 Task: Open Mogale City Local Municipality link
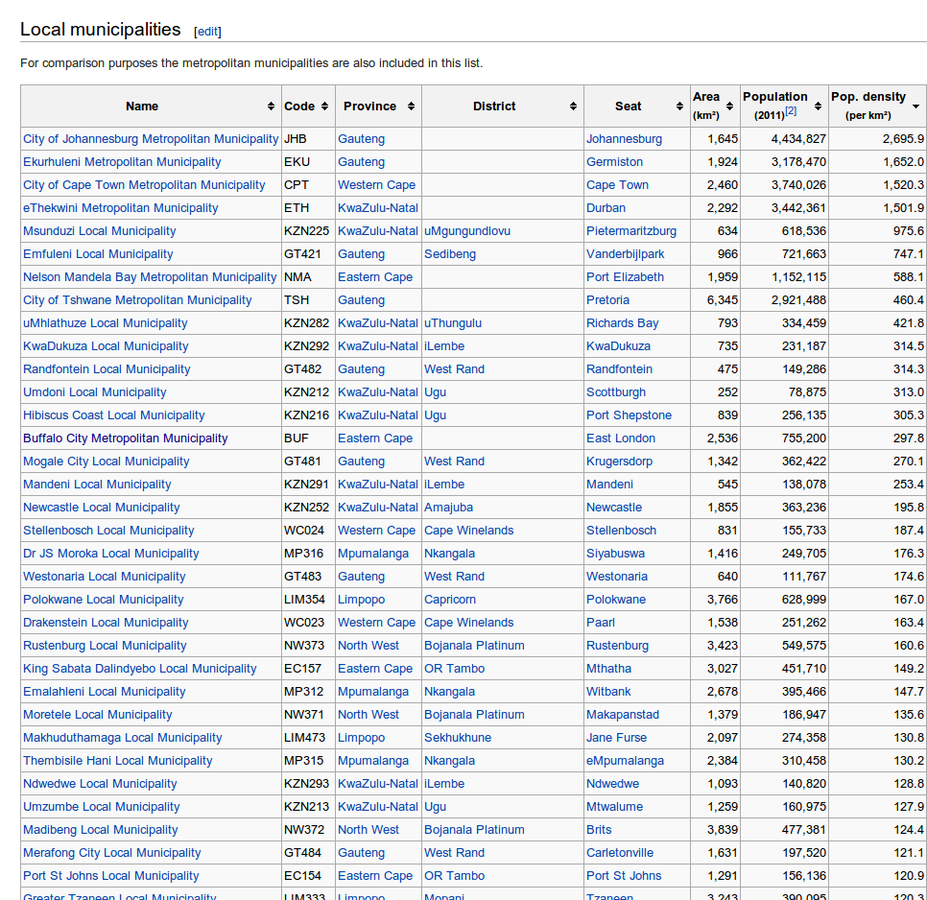[106, 462]
